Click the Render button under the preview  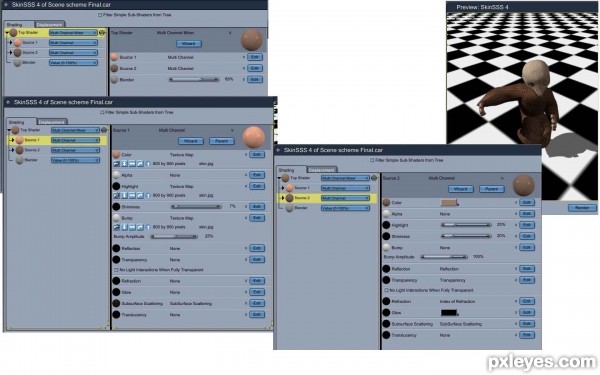point(582,208)
